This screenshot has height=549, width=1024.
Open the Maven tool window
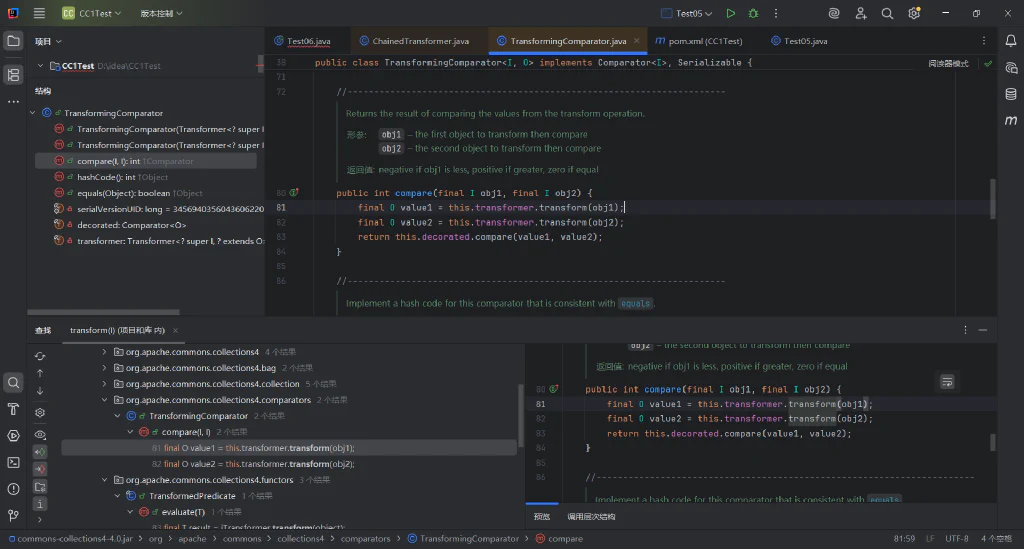(x=1010, y=120)
